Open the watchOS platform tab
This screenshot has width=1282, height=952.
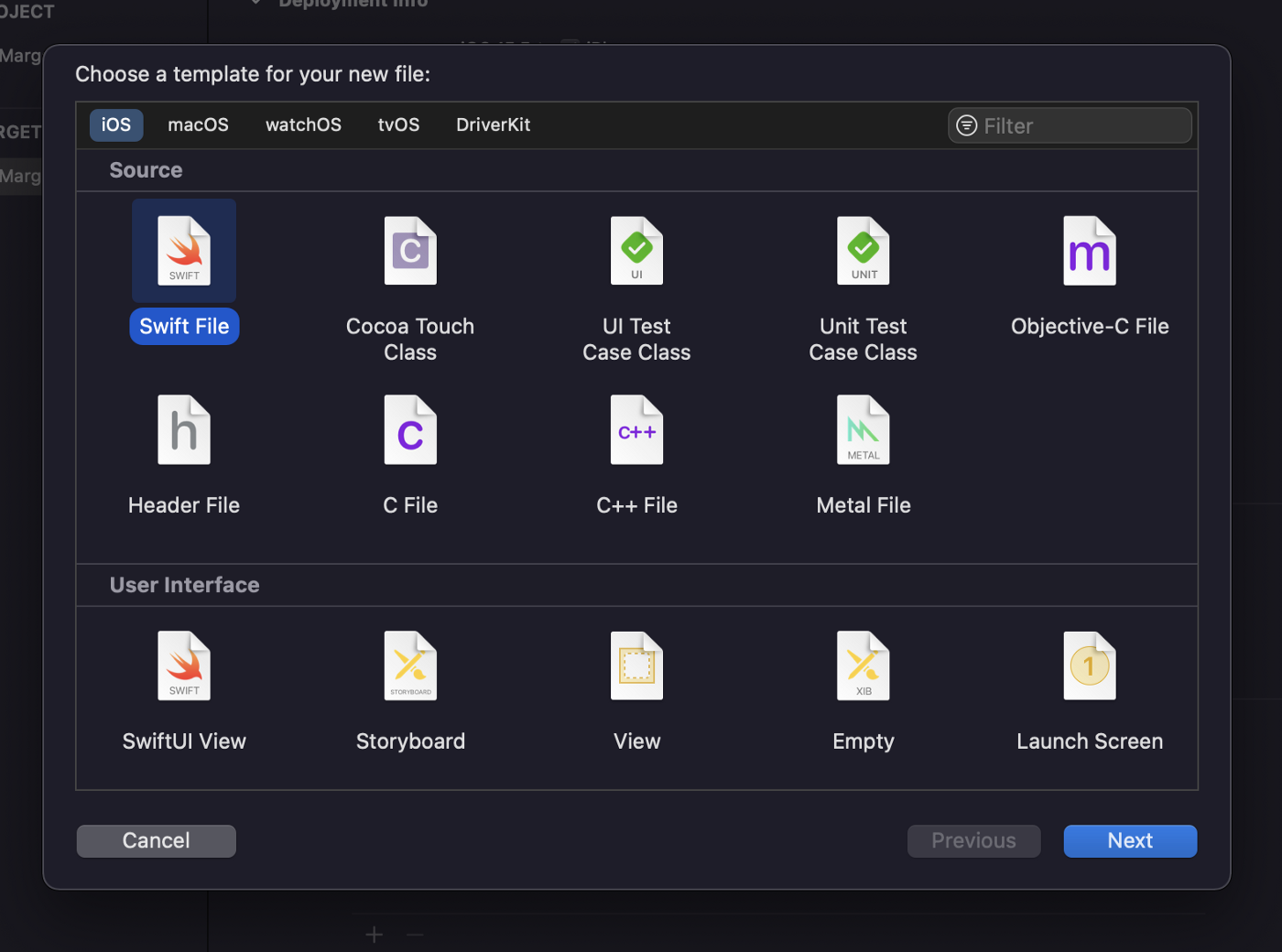(x=303, y=124)
